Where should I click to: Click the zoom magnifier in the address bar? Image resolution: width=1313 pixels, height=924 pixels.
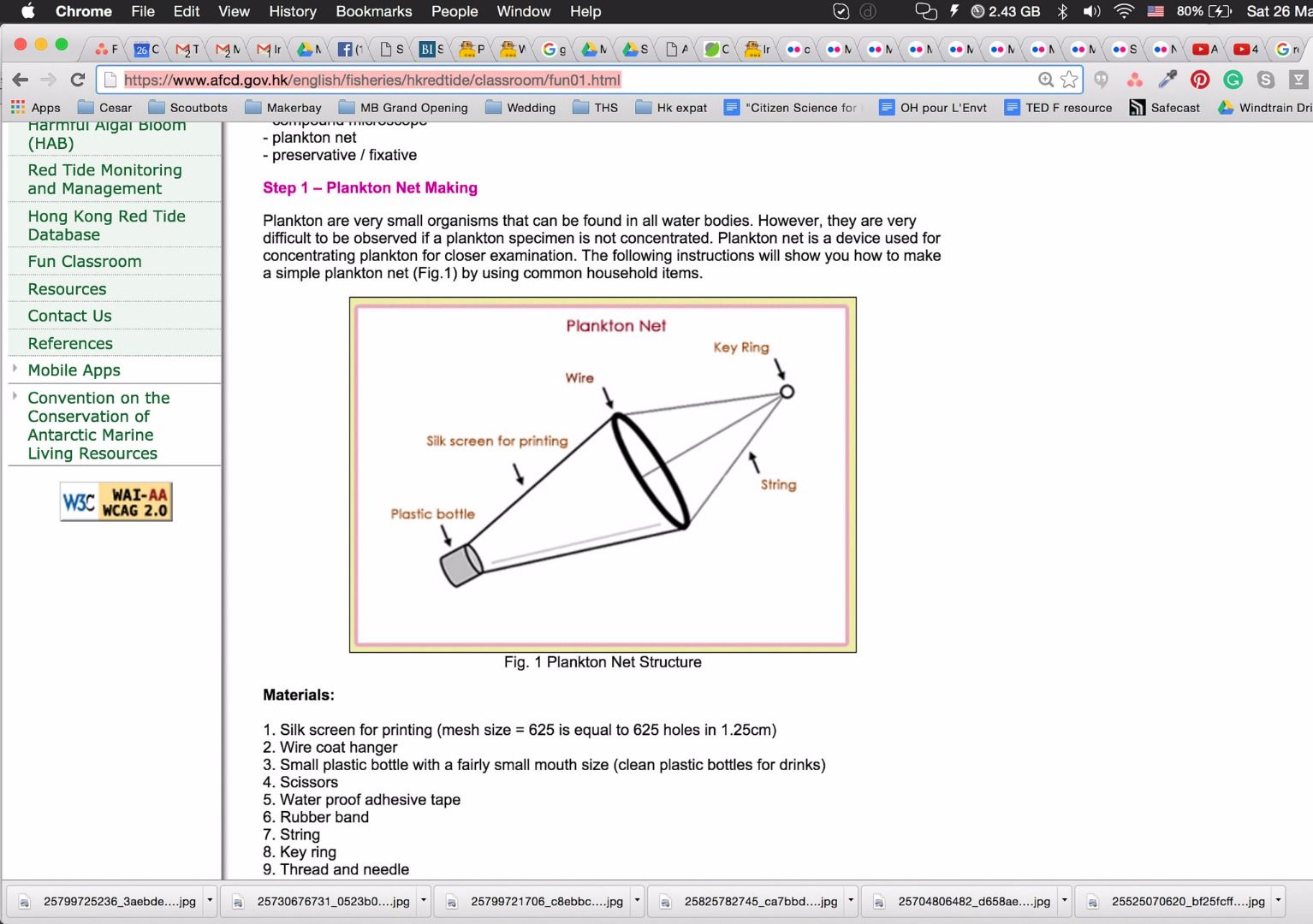tap(1045, 80)
